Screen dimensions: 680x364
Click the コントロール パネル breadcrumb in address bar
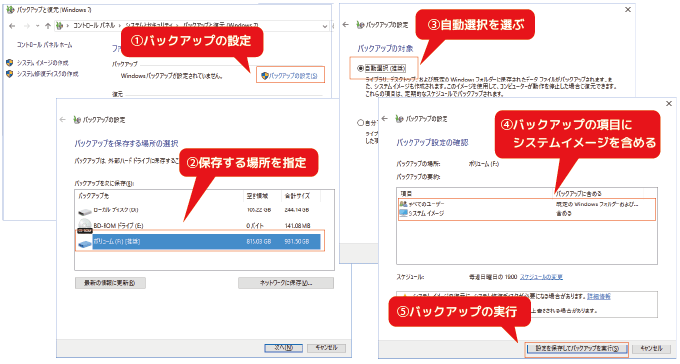[x=94, y=26]
